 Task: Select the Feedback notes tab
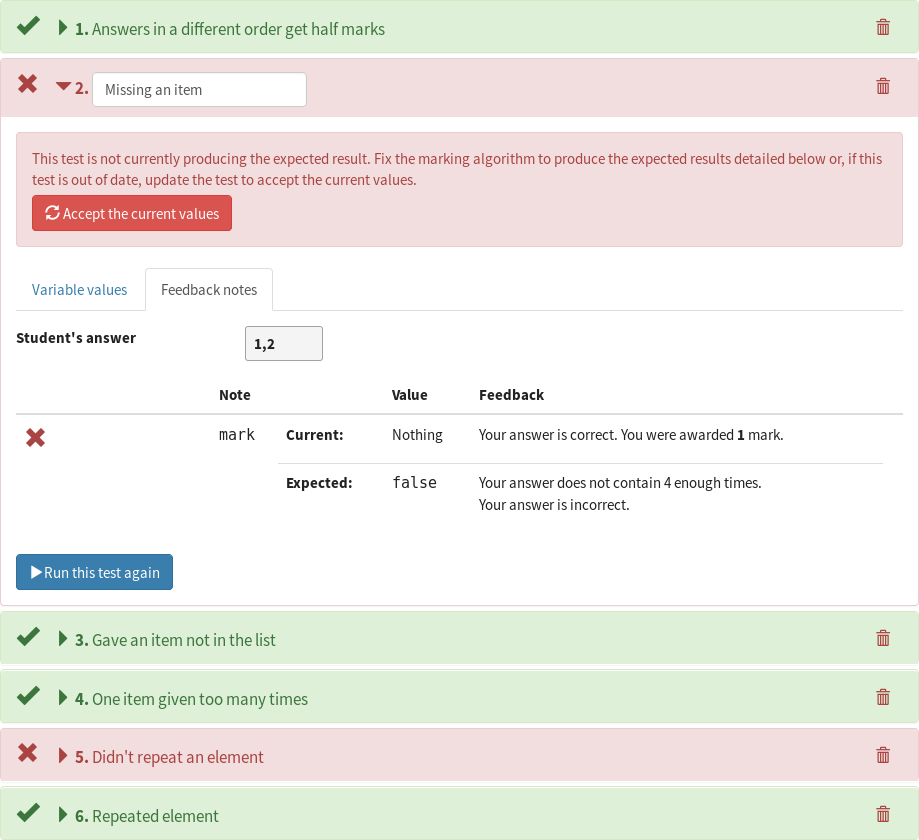click(x=209, y=290)
